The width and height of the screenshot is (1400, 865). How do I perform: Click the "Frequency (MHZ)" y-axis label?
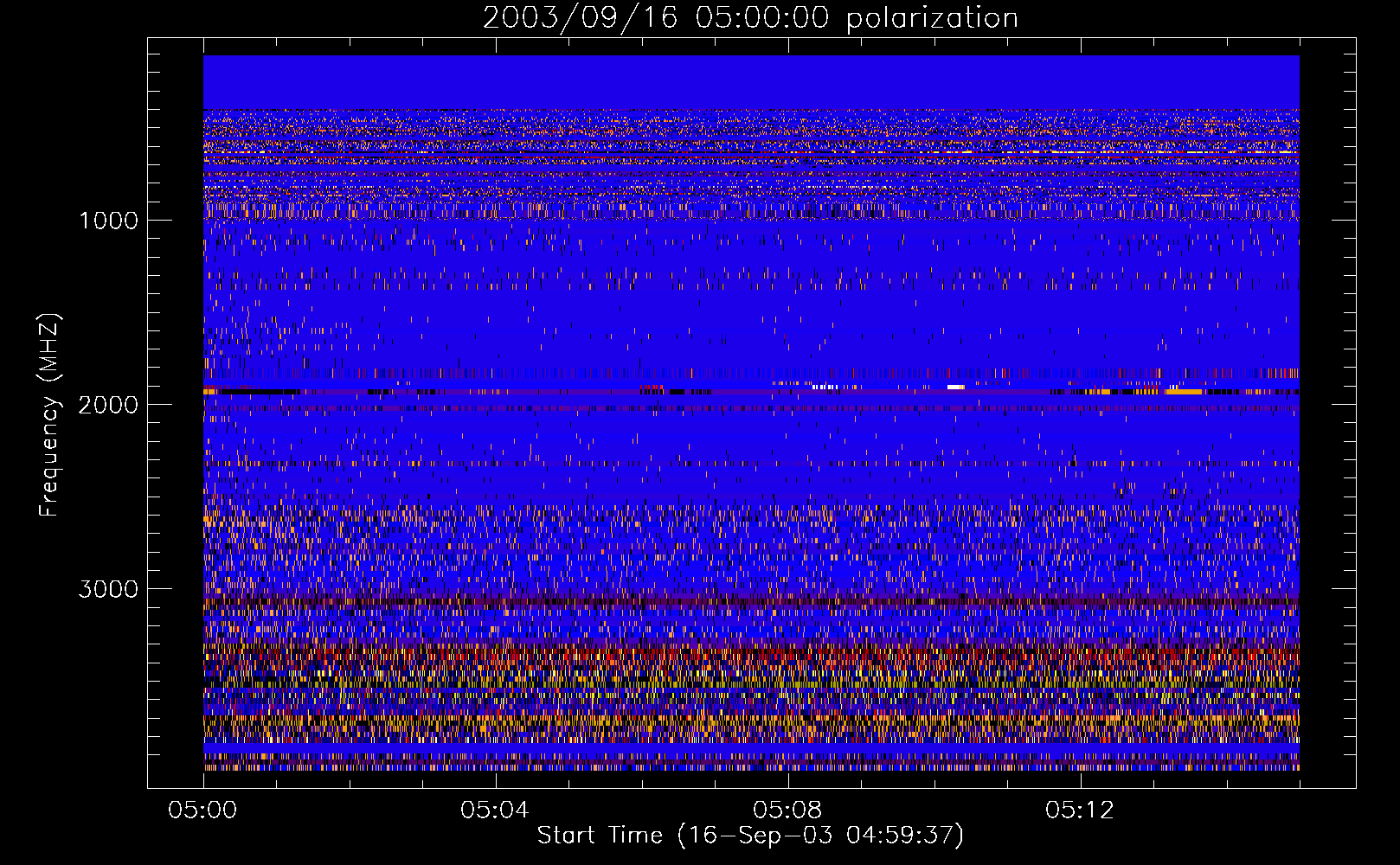[x=49, y=415]
